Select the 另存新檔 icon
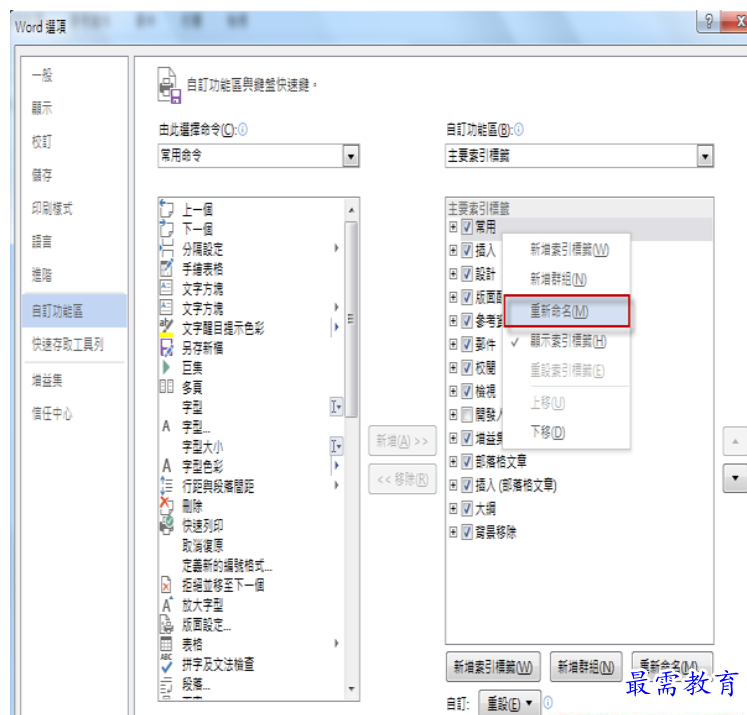 pyautogui.click(x=166, y=347)
